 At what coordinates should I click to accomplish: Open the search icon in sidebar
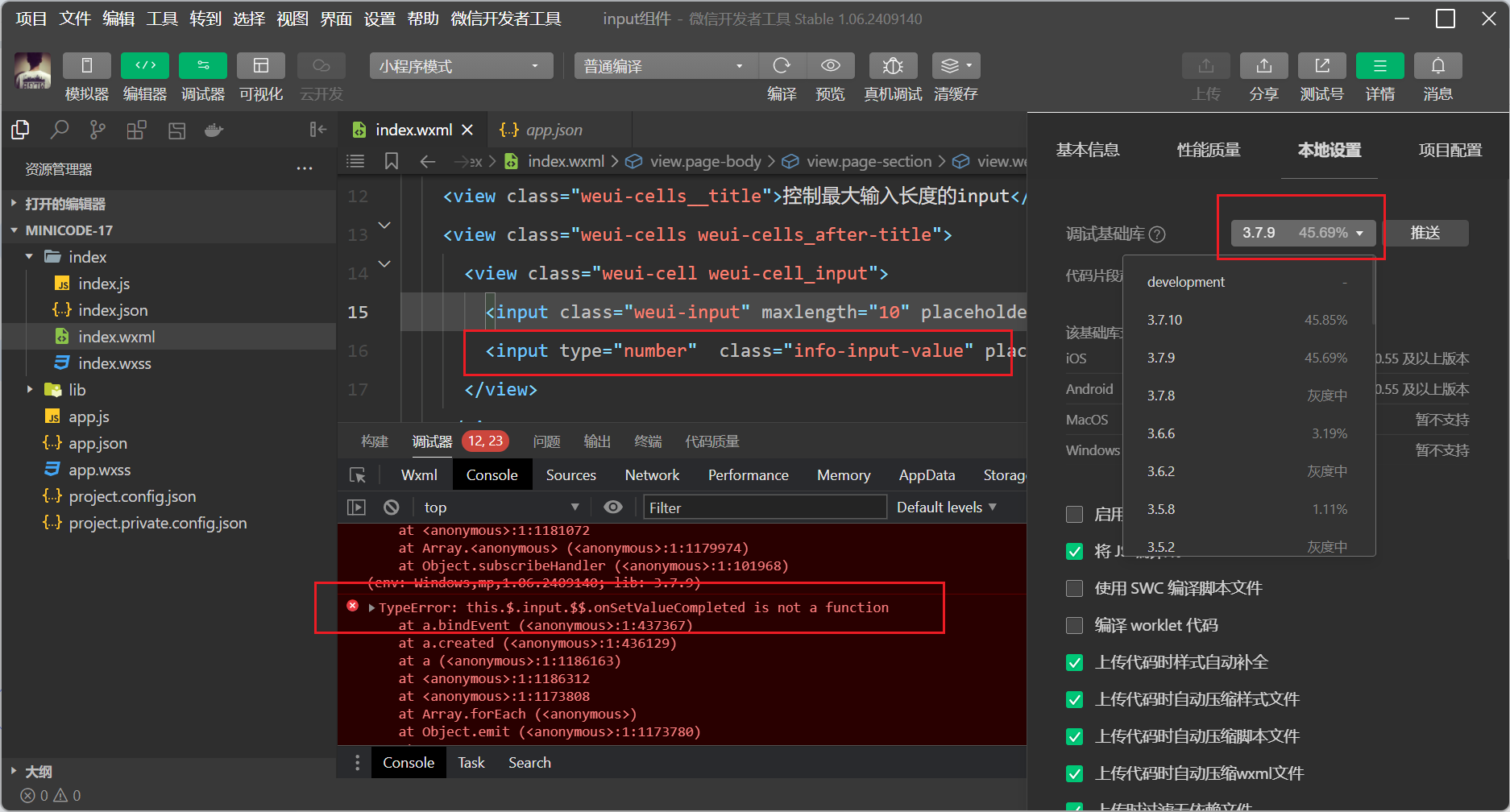point(59,130)
